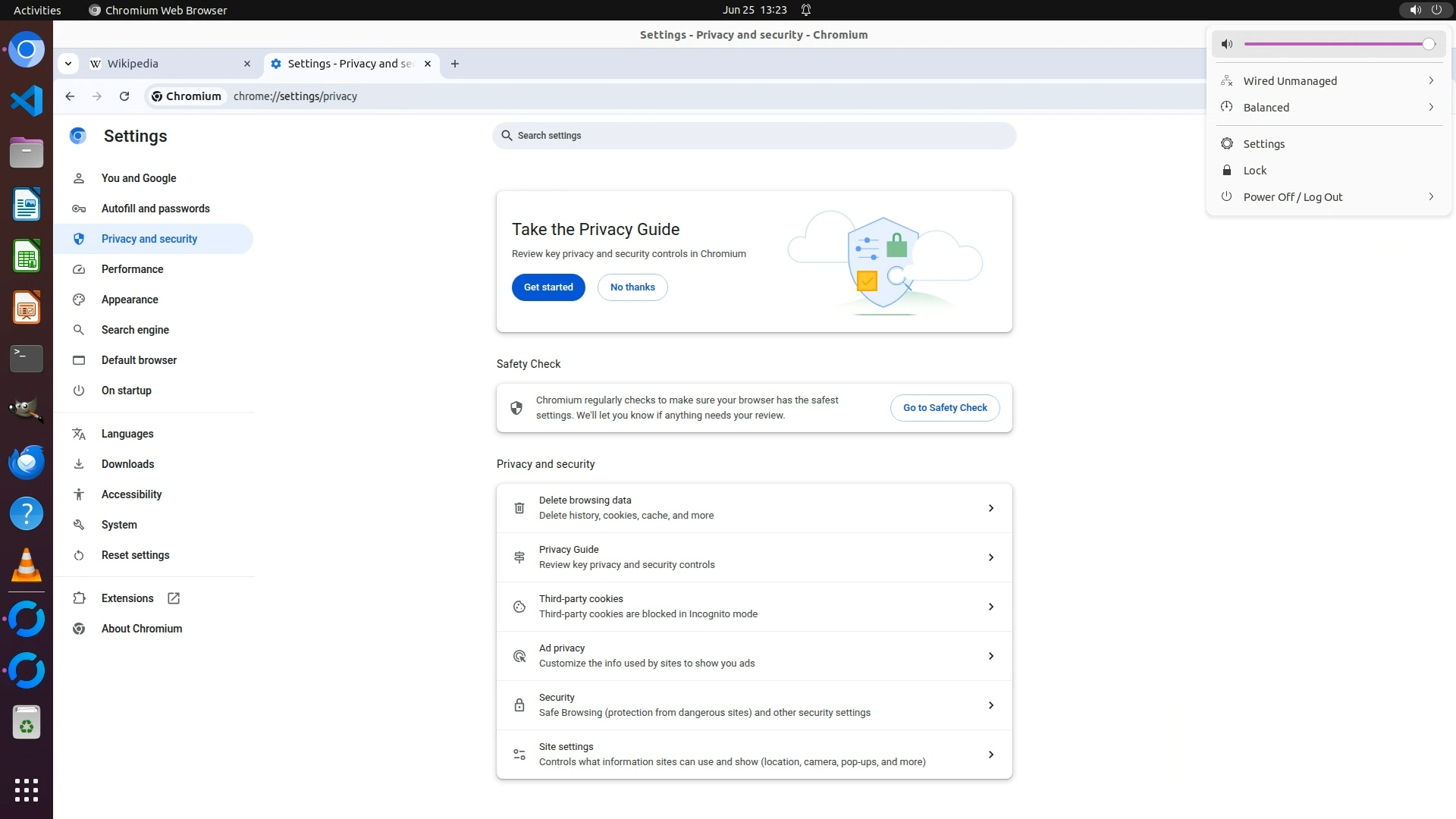Image resolution: width=1456 pixels, height=819 pixels.
Task: Click the Extensions external link icon
Action: pos(174,598)
